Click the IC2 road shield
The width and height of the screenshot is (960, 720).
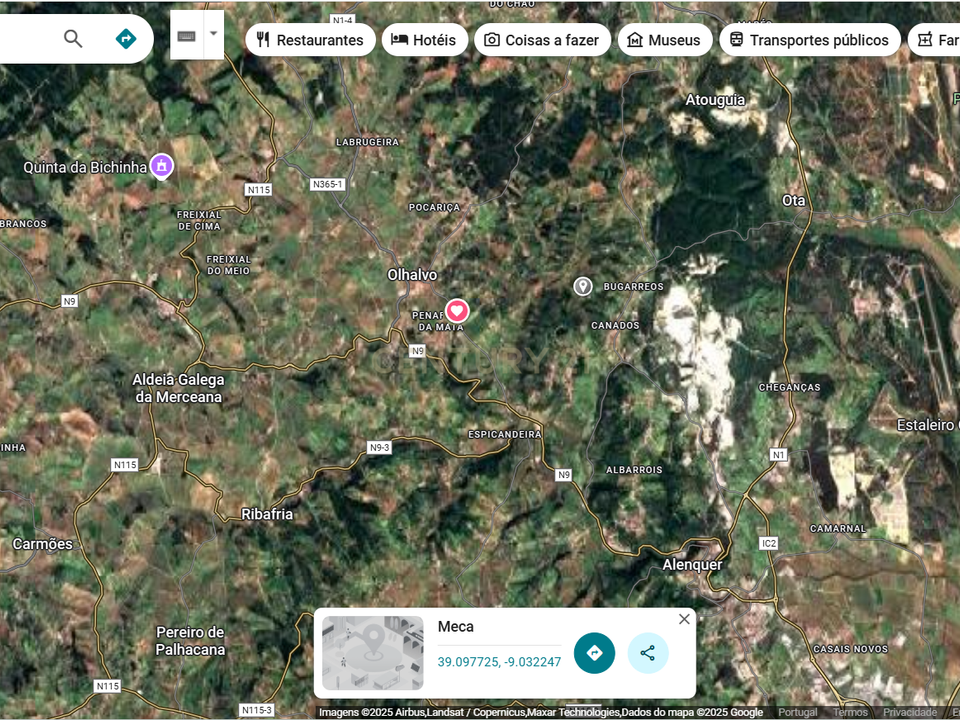768,543
